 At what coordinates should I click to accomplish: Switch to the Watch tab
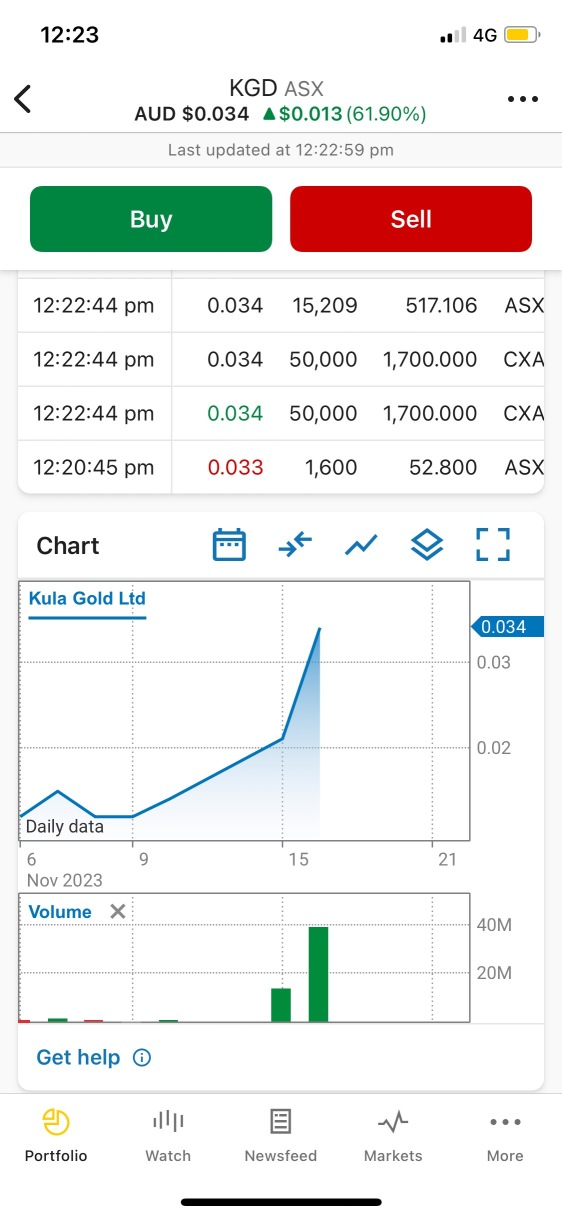click(x=168, y=1135)
